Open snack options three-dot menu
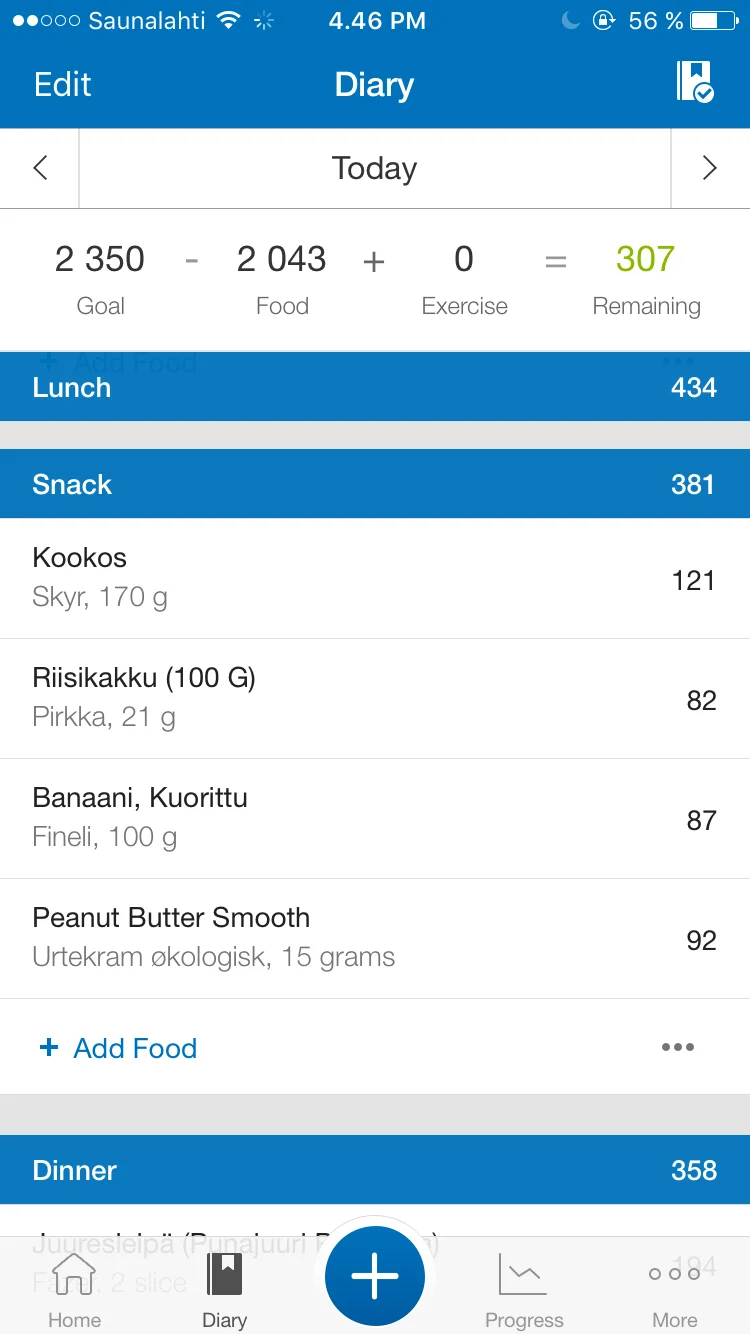 [677, 1047]
